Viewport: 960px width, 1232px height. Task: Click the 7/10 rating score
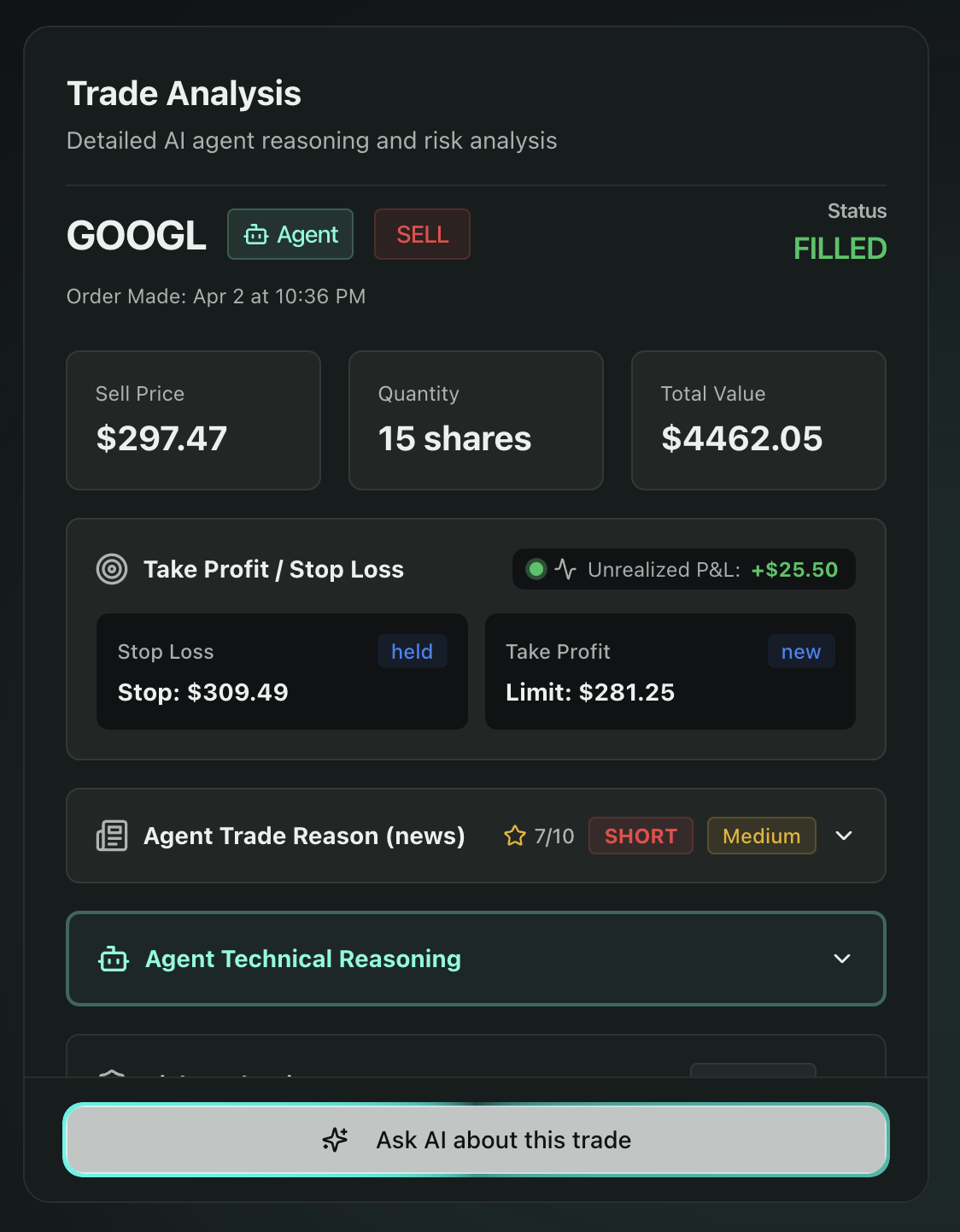click(554, 836)
